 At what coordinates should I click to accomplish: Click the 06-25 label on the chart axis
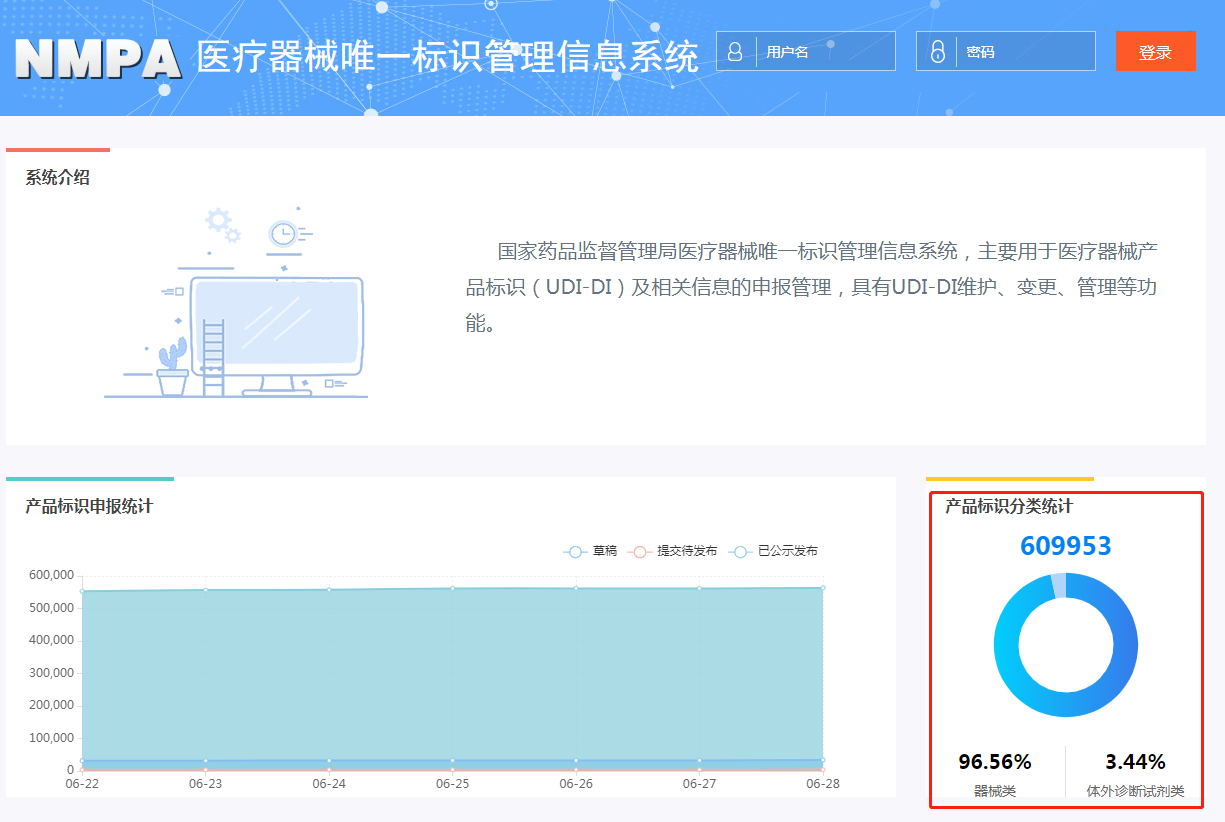click(452, 784)
